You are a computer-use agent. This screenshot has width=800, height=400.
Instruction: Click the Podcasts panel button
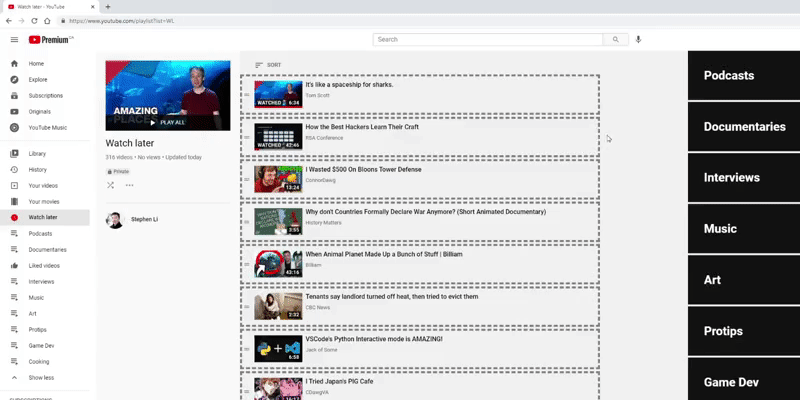click(744, 76)
